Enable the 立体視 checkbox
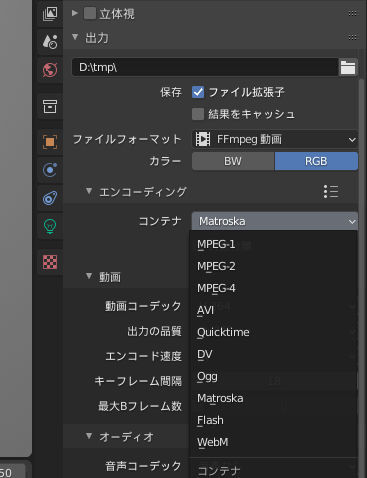Viewport: 367px width, 478px height. pos(90,14)
